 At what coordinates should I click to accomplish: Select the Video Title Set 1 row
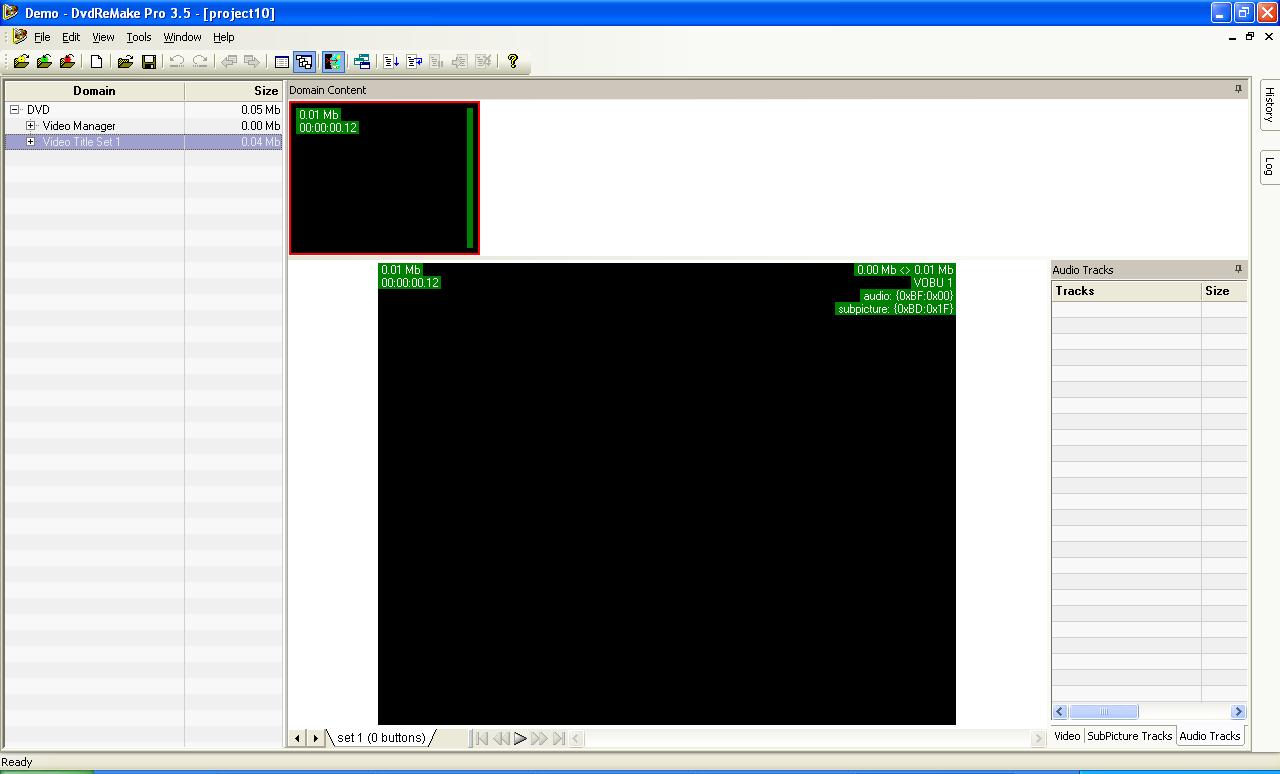pyautogui.click(x=144, y=142)
